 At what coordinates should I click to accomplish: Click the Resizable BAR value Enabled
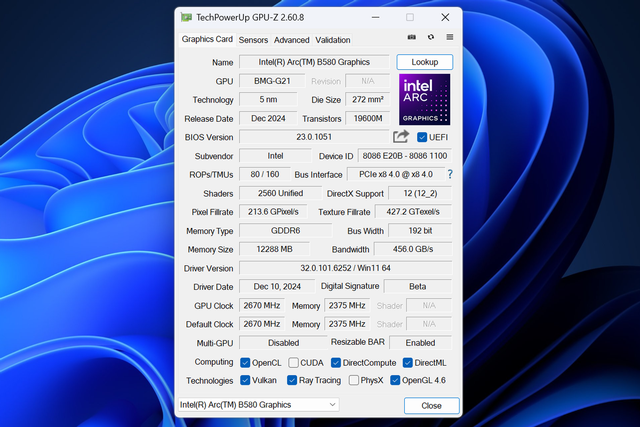(420, 343)
